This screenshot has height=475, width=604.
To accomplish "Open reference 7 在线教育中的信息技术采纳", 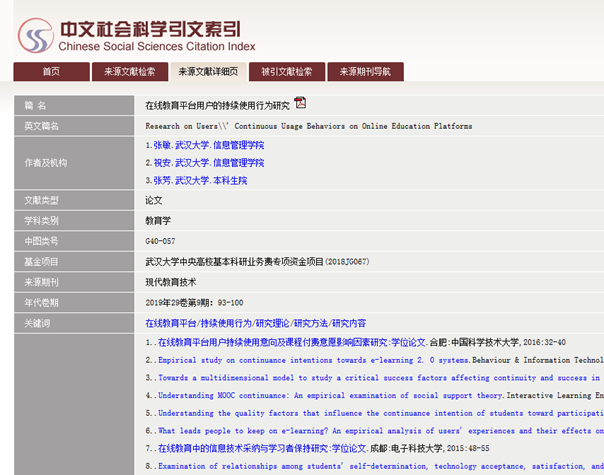I will 262,448.
